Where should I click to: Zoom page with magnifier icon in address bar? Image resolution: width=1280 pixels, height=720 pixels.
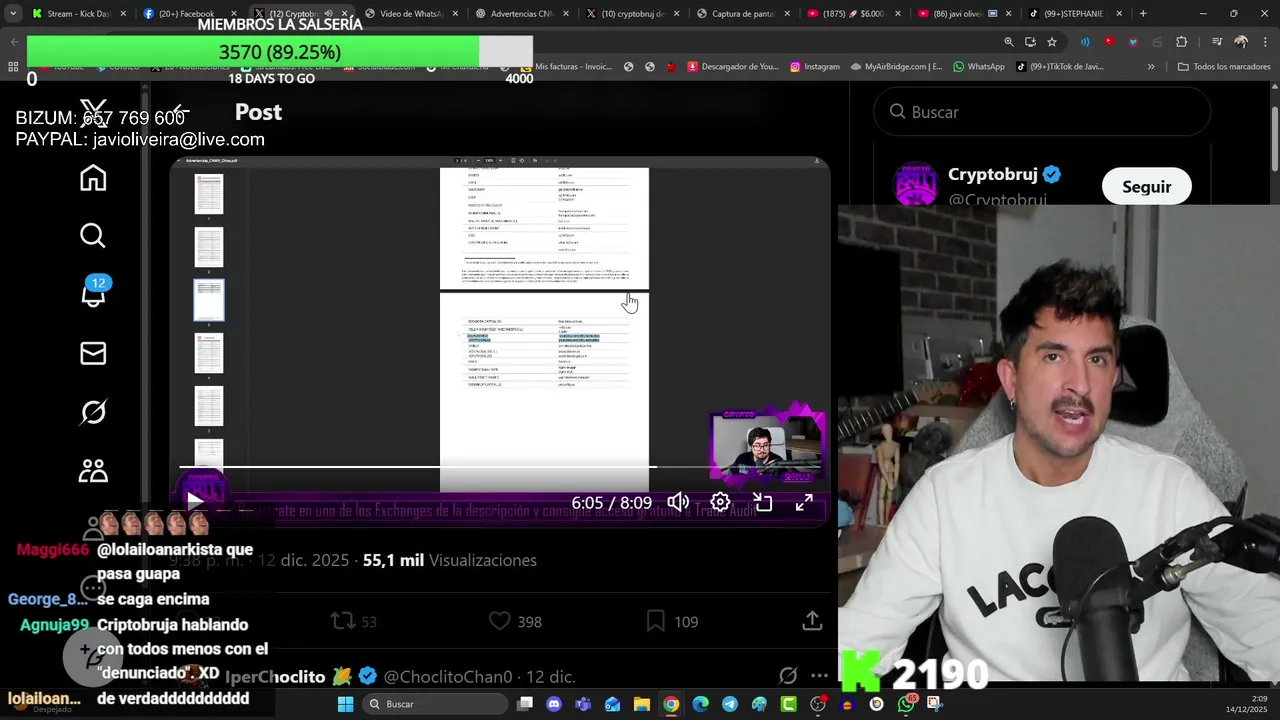(1009, 42)
